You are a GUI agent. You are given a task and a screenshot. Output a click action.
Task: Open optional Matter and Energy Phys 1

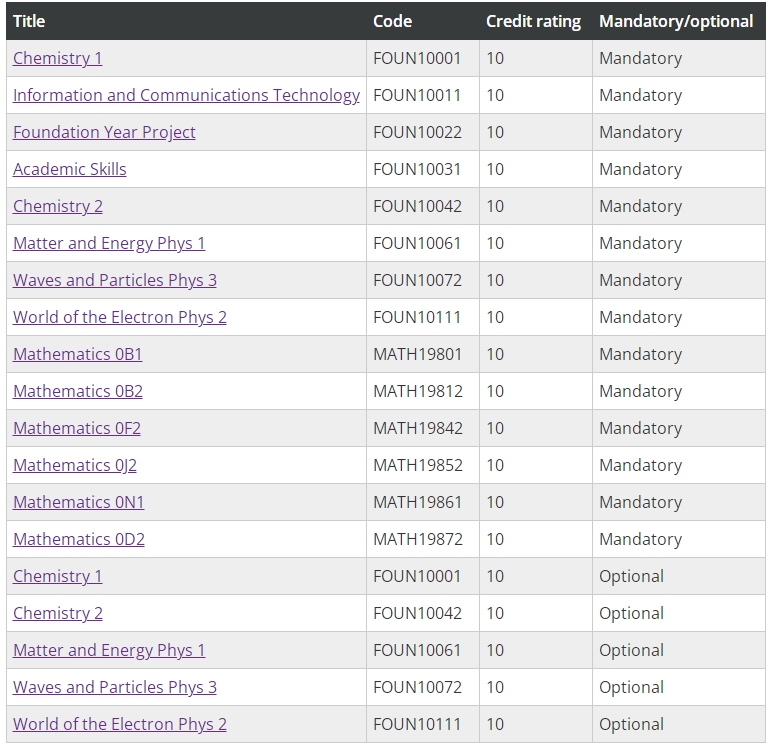[x=109, y=650]
